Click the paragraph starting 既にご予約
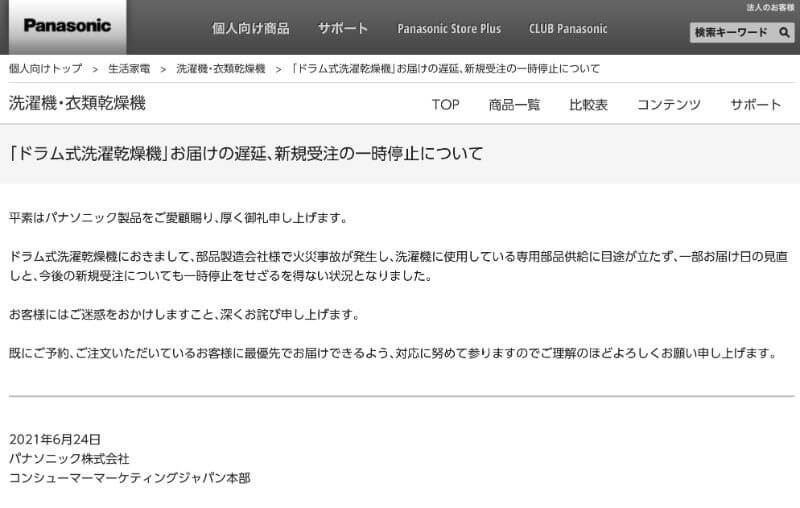 (393, 353)
